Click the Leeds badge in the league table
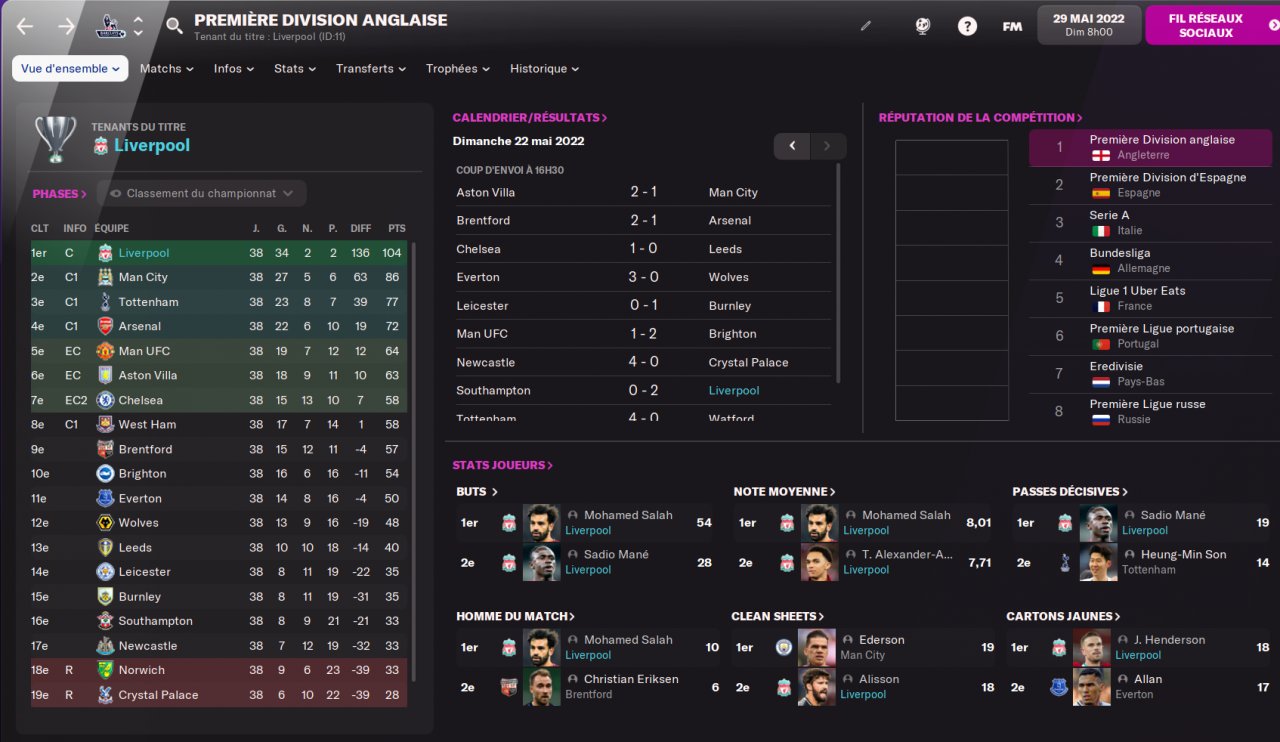This screenshot has height=742, width=1280. (105, 547)
